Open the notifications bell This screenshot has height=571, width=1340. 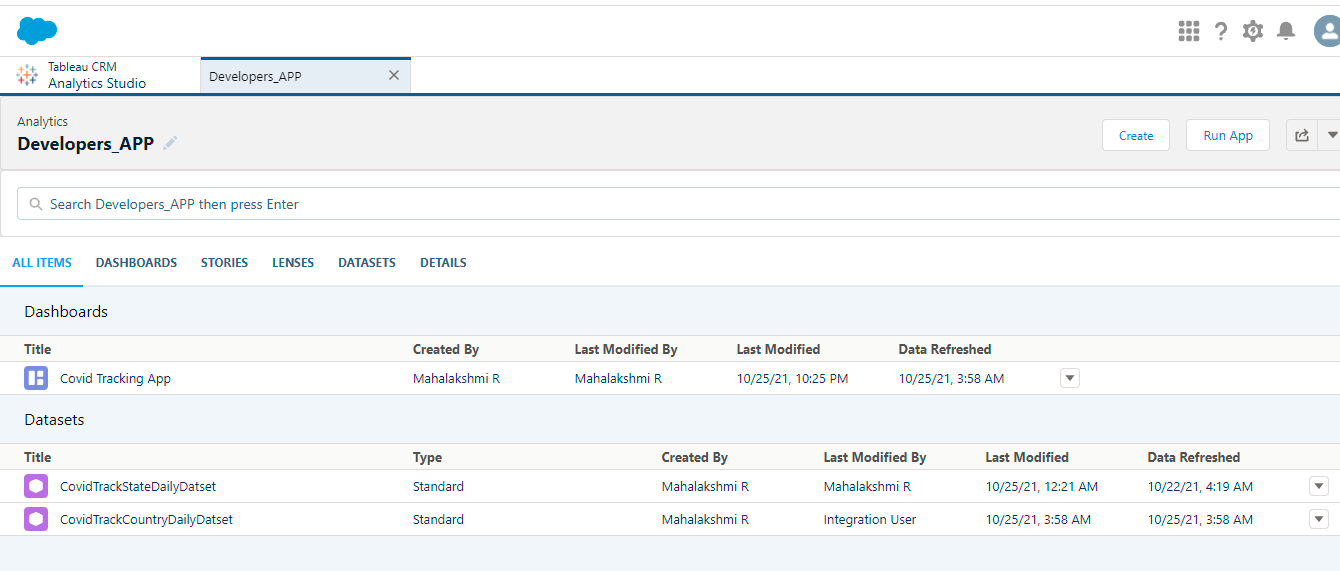pyautogui.click(x=1286, y=31)
